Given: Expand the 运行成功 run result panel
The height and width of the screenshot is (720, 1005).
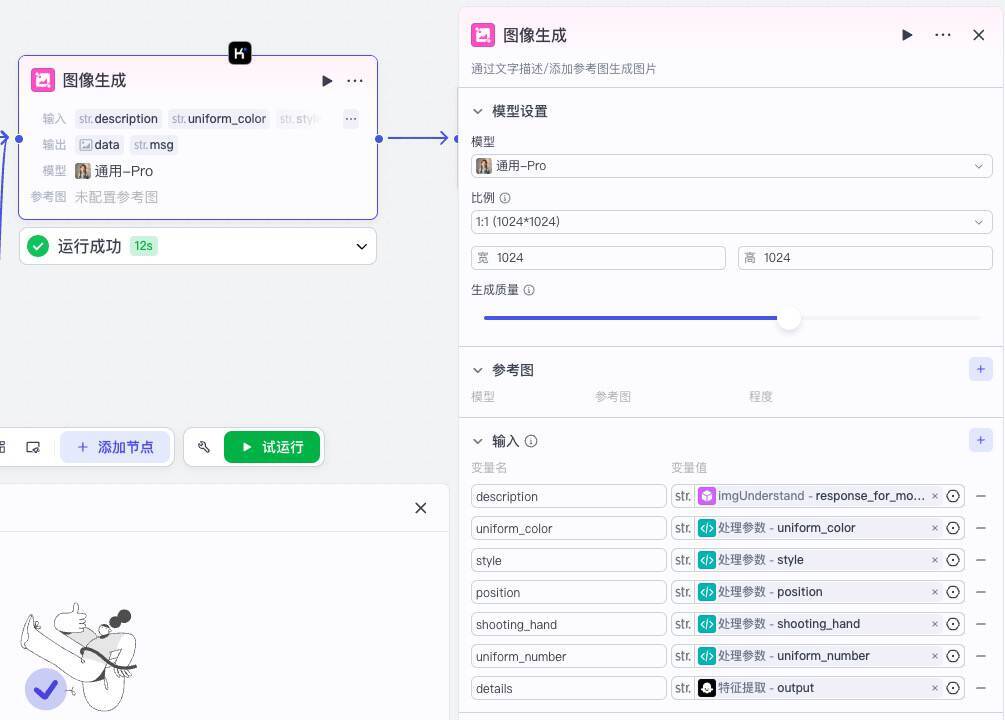Looking at the screenshot, I should [361, 246].
